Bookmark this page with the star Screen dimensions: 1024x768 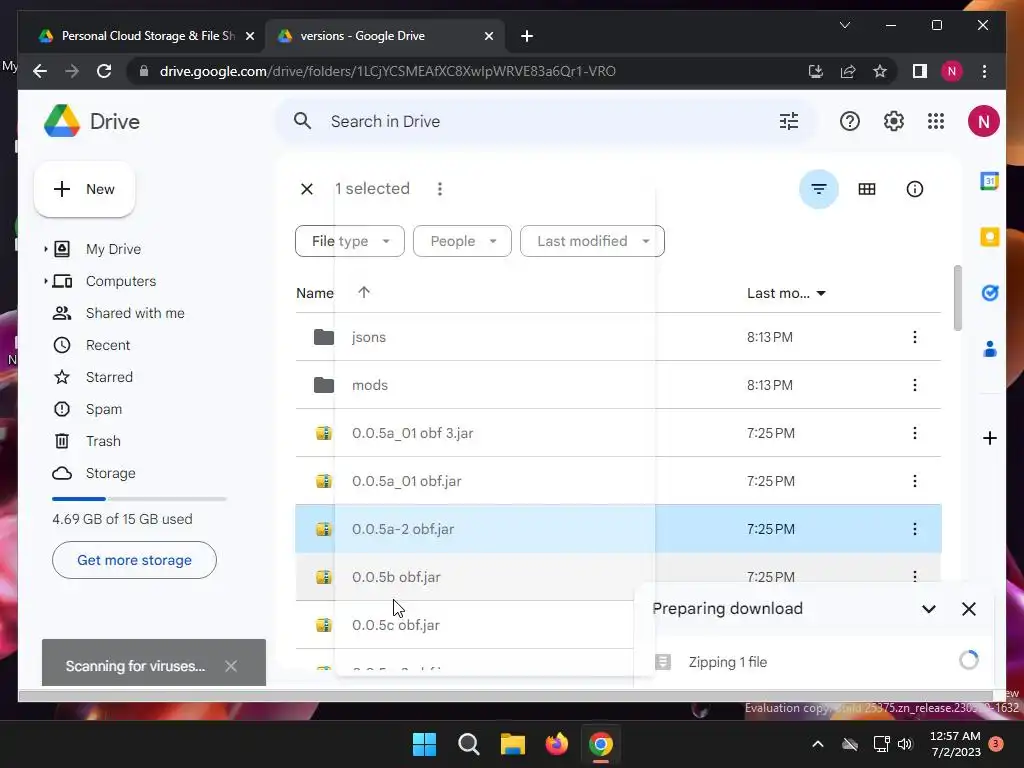click(880, 71)
